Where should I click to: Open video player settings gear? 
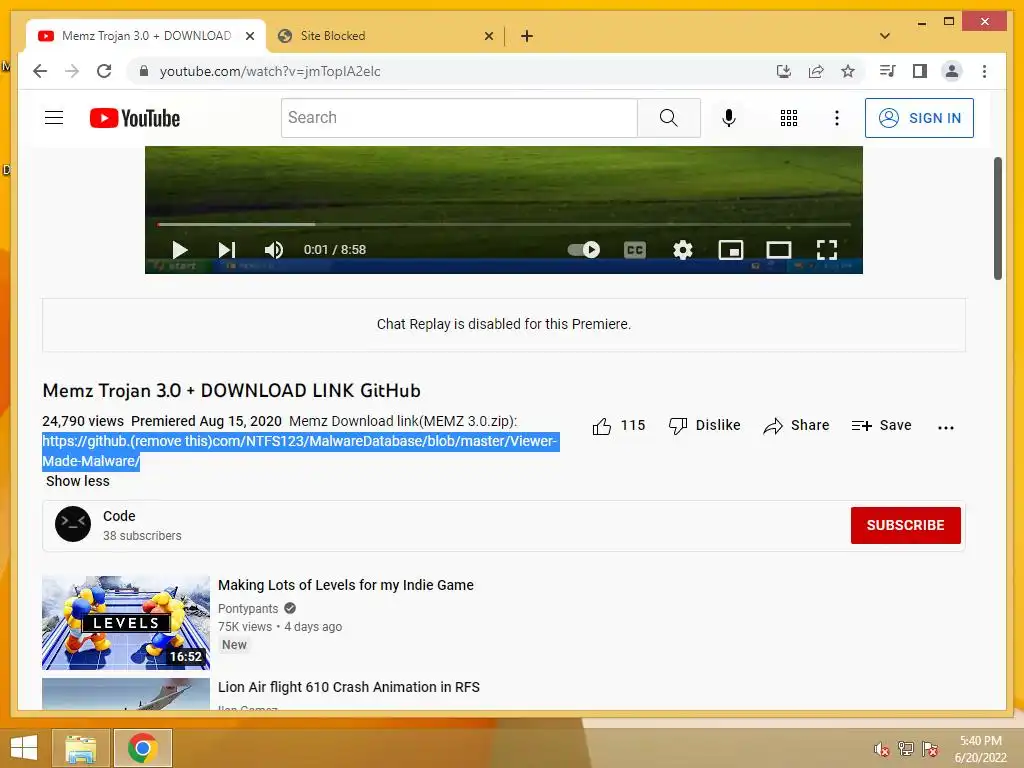tap(682, 249)
